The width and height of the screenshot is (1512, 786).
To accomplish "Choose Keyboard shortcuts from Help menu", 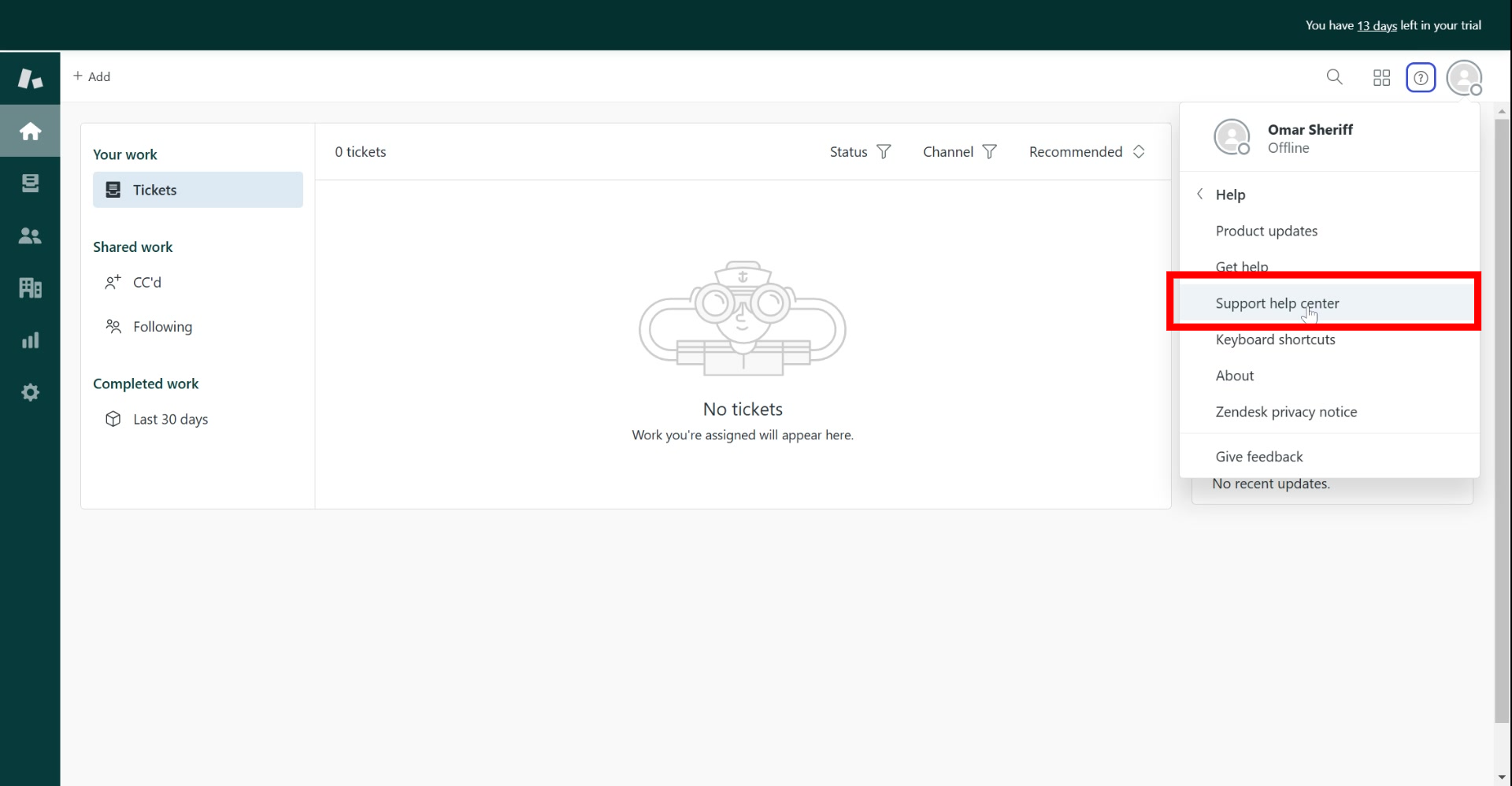I will point(1275,339).
